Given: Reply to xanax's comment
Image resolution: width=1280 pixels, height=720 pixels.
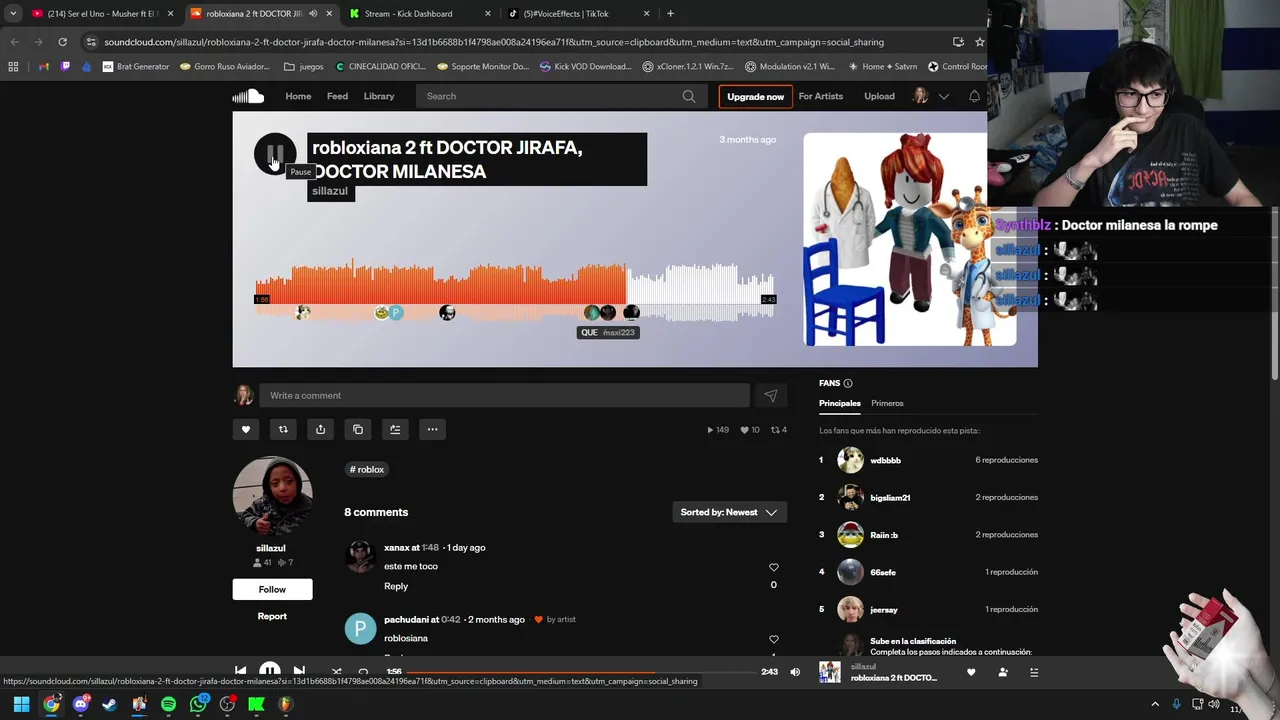Looking at the screenshot, I should click(x=396, y=586).
